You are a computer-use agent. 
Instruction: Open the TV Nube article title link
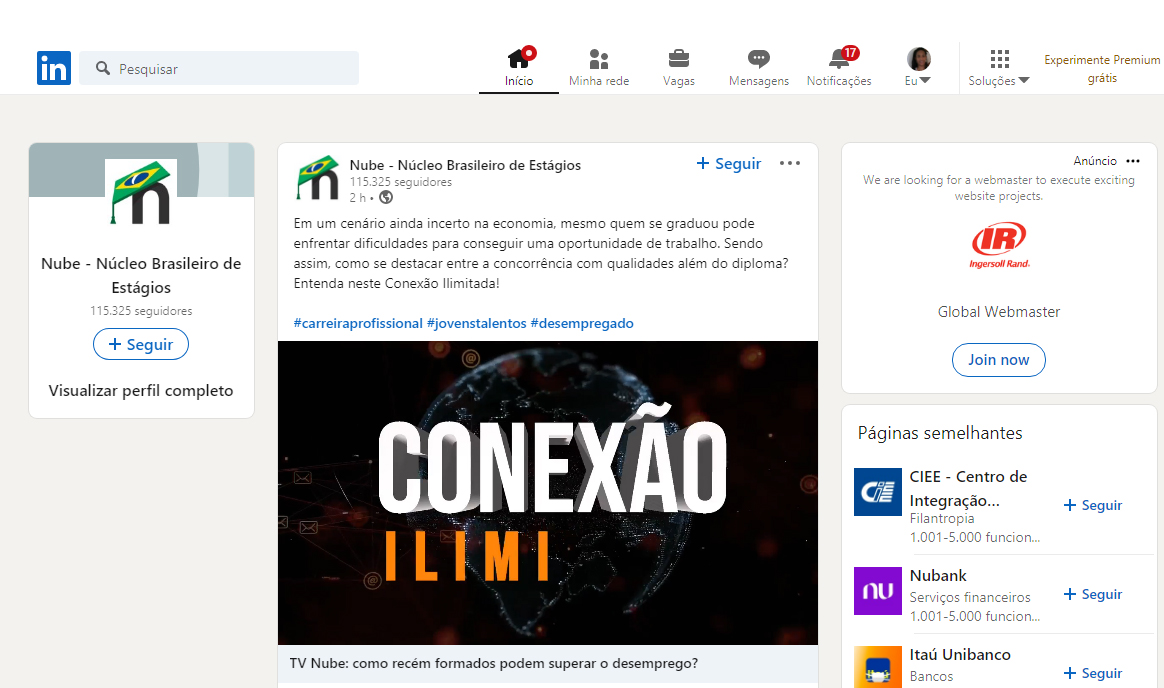[x=494, y=664]
